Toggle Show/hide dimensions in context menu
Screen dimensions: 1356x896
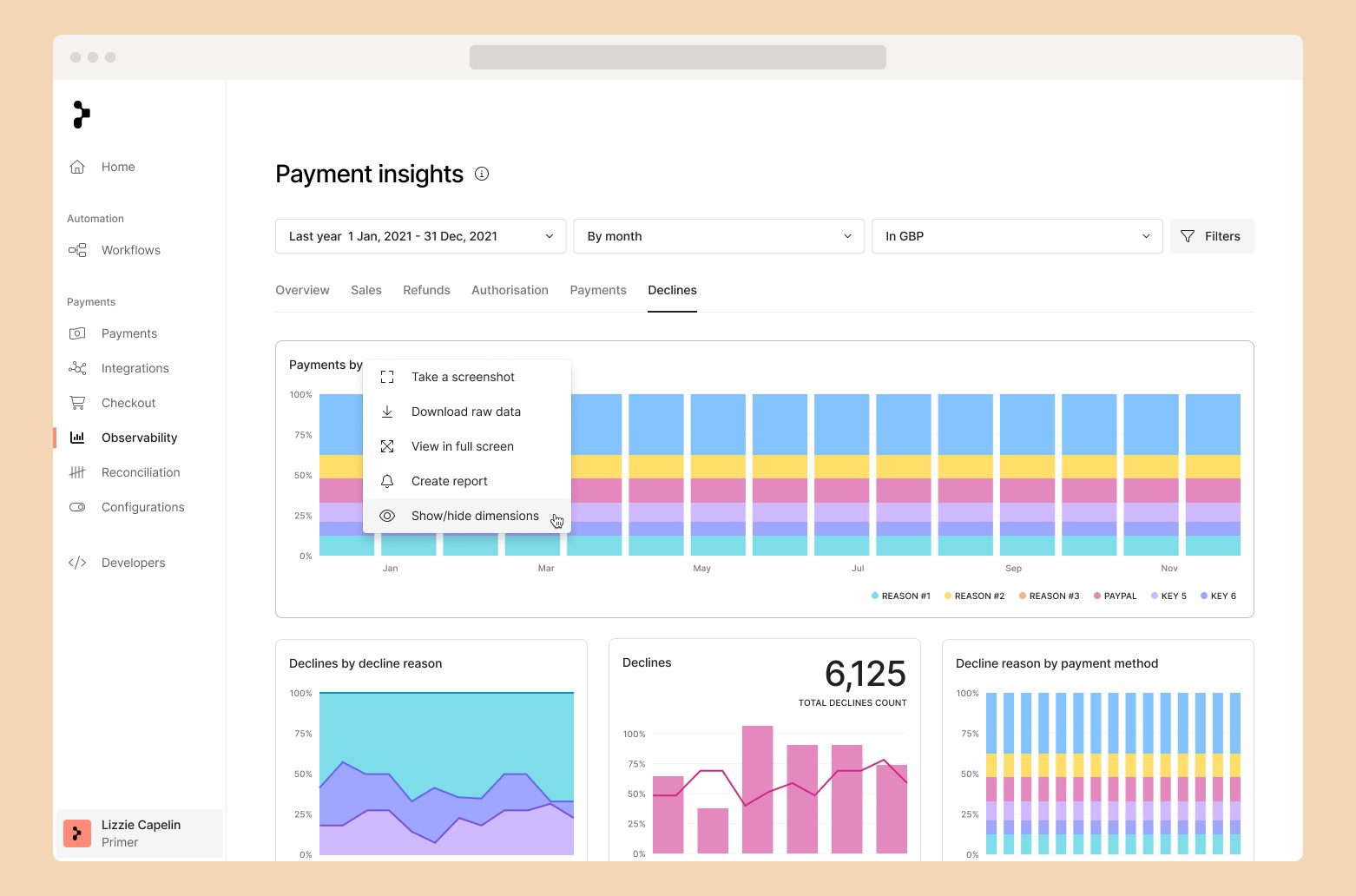pyautogui.click(x=474, y=516)
